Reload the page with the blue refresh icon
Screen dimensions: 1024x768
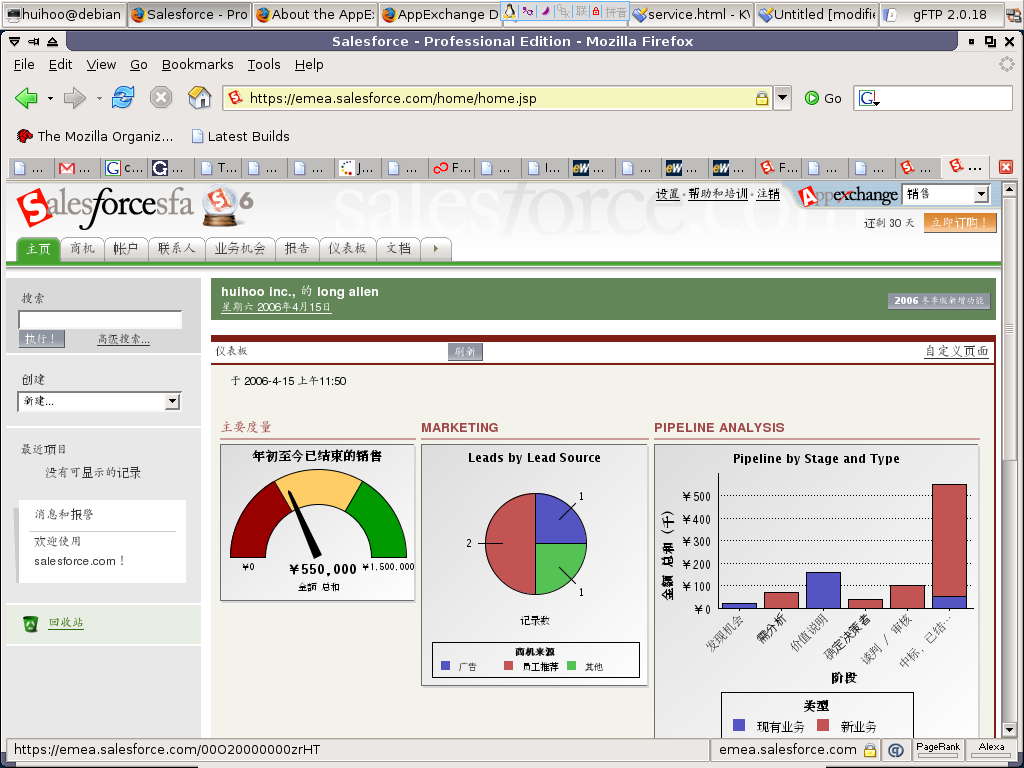(123, 98)
